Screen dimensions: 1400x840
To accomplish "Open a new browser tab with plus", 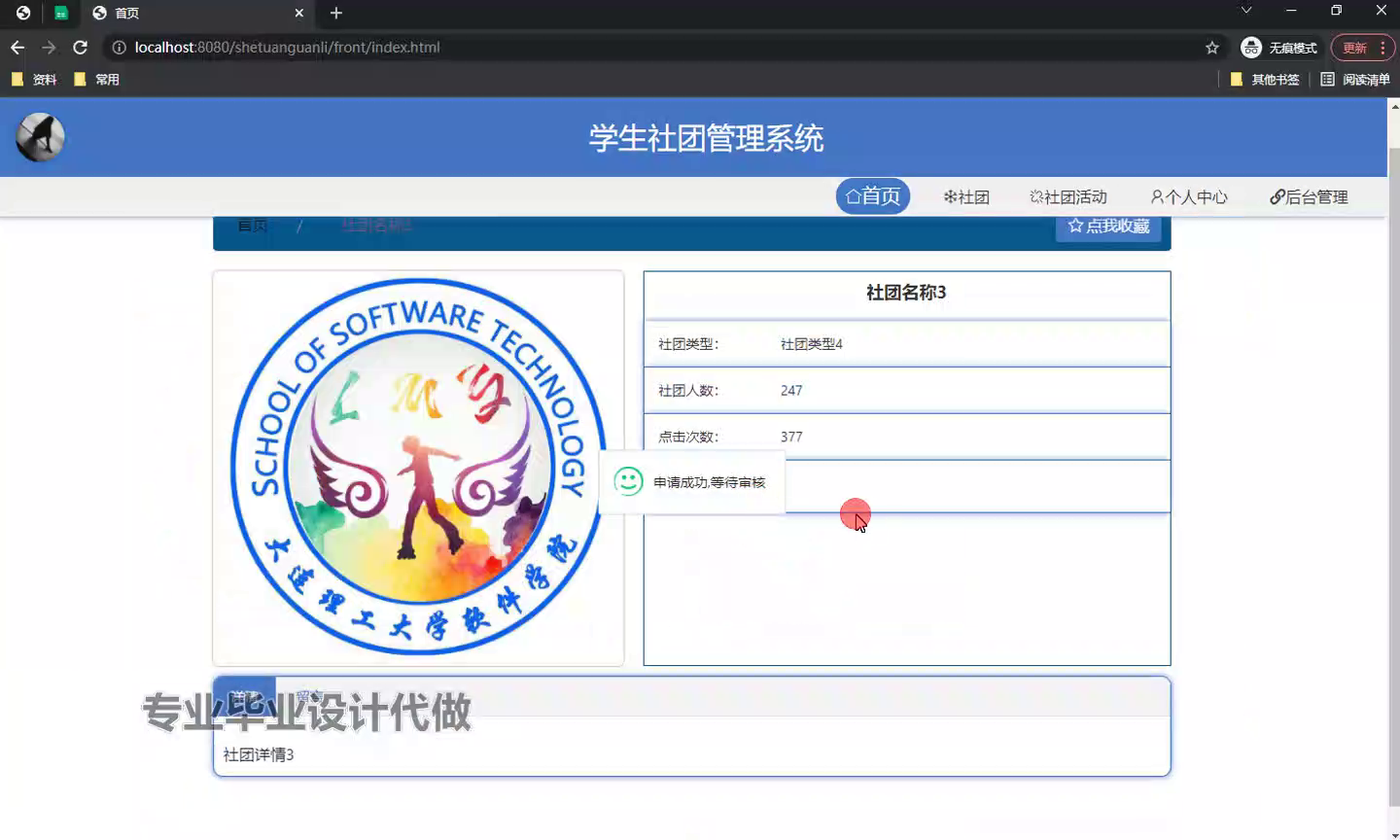I will tap(336, 13).
